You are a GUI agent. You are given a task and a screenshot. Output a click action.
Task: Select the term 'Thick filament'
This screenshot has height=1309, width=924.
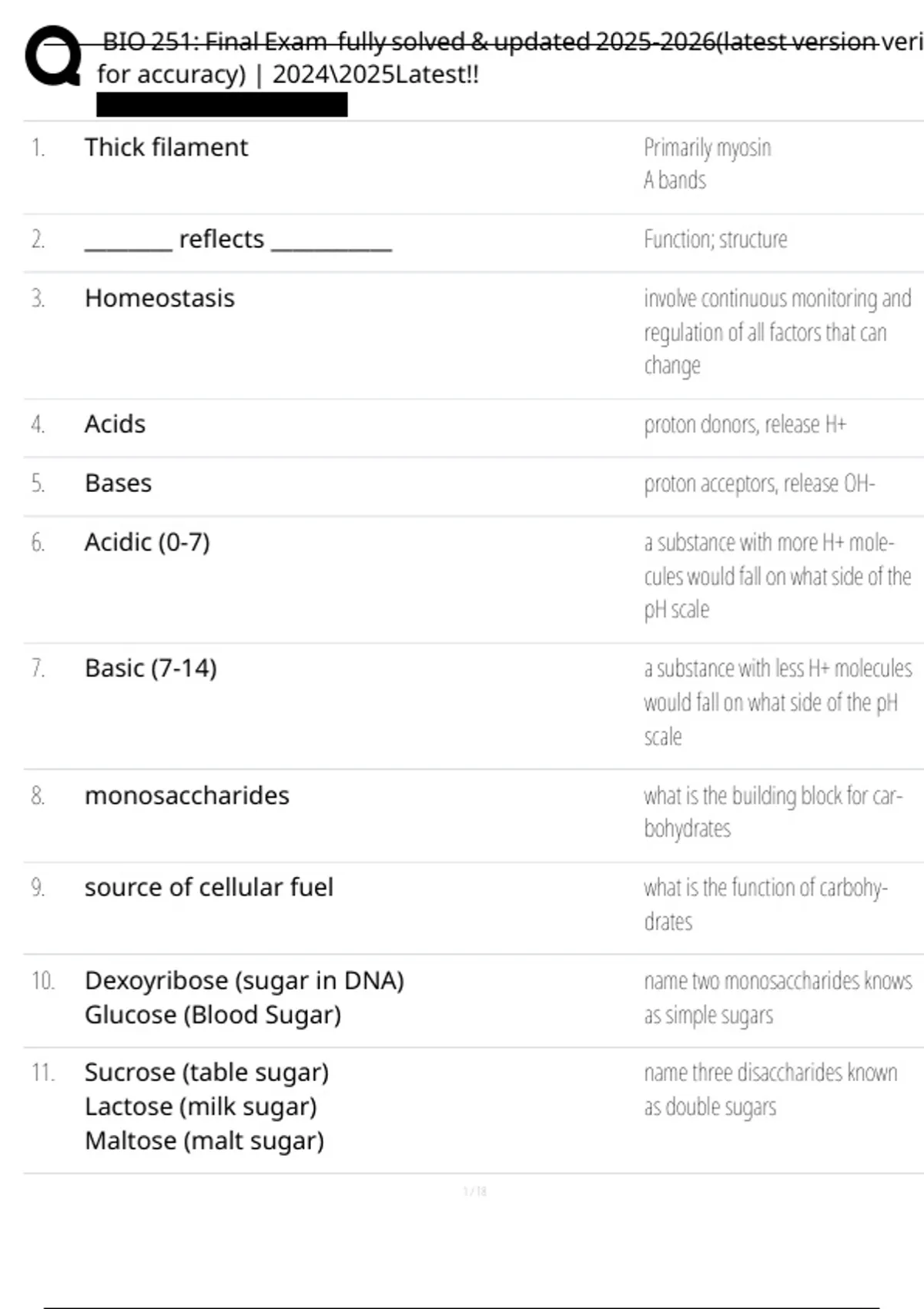(166, 147)
